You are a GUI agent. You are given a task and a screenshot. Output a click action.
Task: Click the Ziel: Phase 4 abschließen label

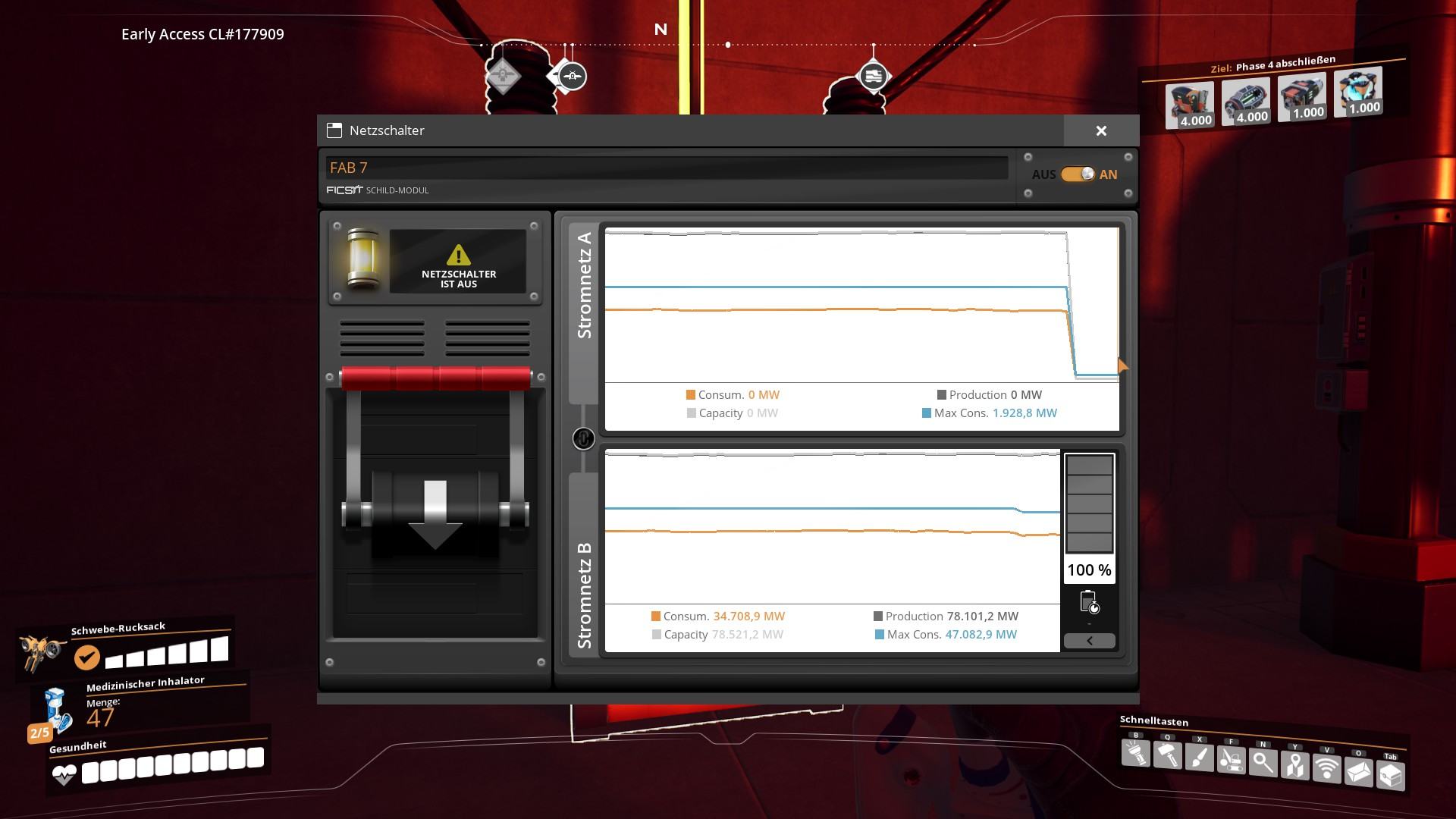[1273, 64]
